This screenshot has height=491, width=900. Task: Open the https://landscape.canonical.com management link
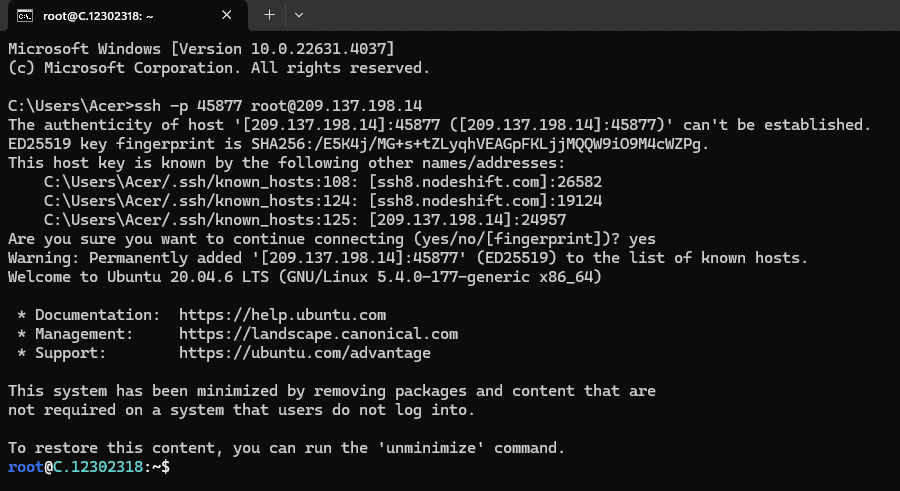319,334
